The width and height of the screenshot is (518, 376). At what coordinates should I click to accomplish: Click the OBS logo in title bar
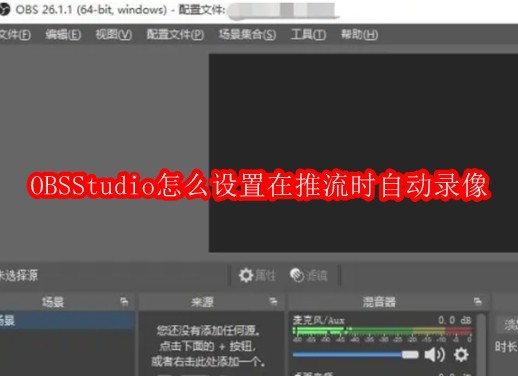coord(4,10)
